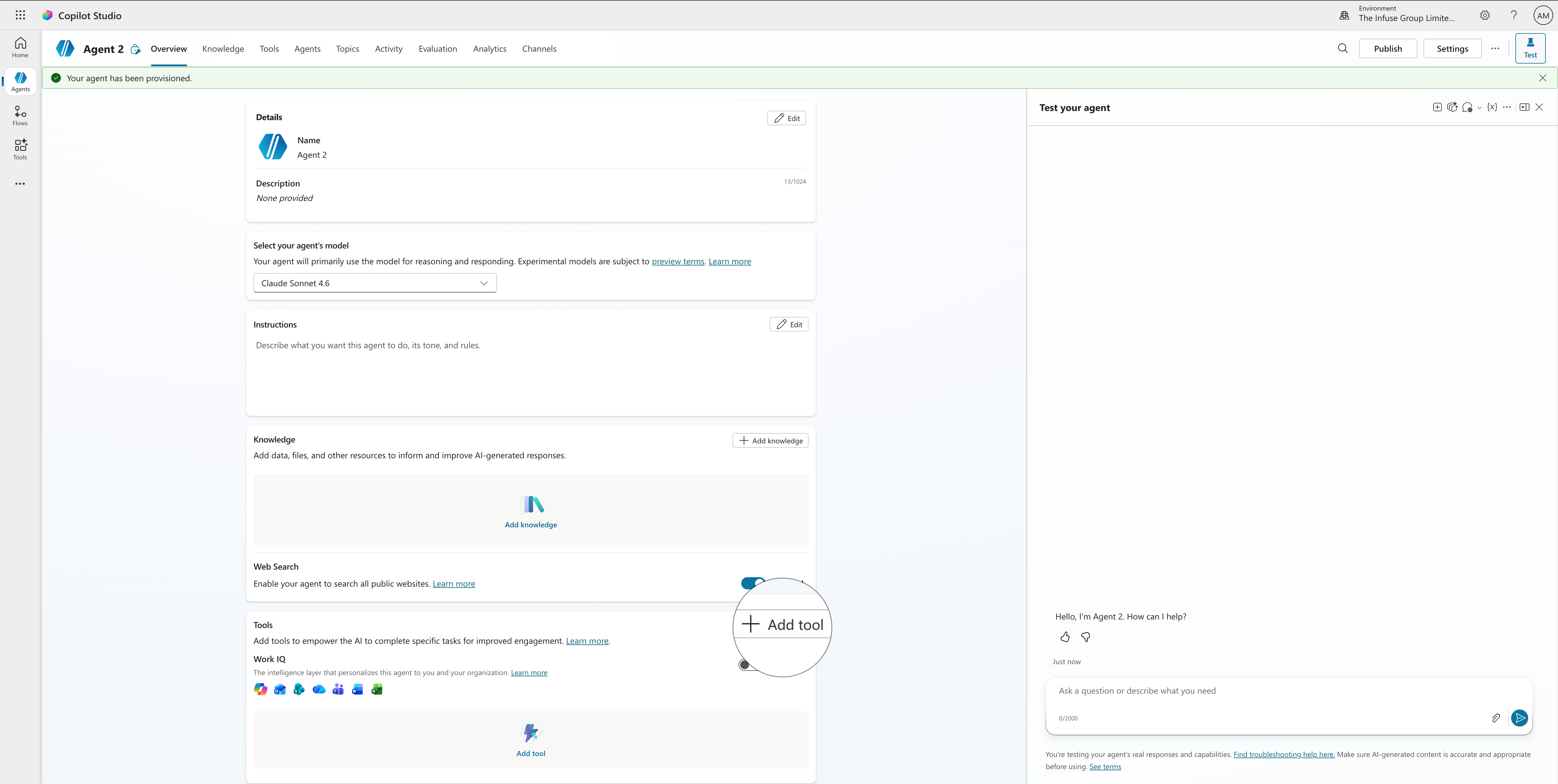
Task: Open the environment picker icon
Action: [x=1344, y=15]
